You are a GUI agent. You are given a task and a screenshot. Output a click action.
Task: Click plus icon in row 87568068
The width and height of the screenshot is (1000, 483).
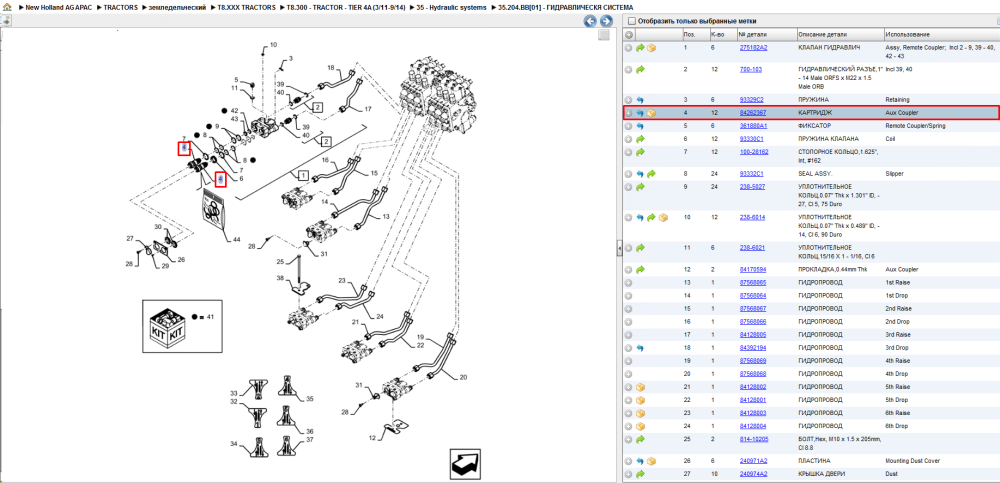coord(629,374)
